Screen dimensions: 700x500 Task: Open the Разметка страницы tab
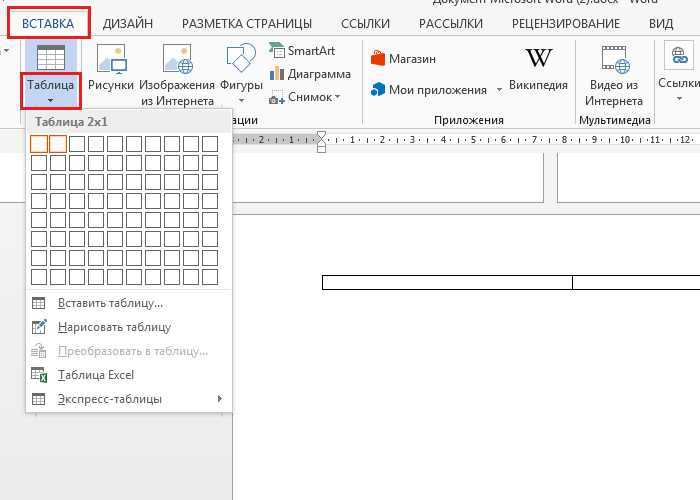pyautogui.click(x=247, y=23)
